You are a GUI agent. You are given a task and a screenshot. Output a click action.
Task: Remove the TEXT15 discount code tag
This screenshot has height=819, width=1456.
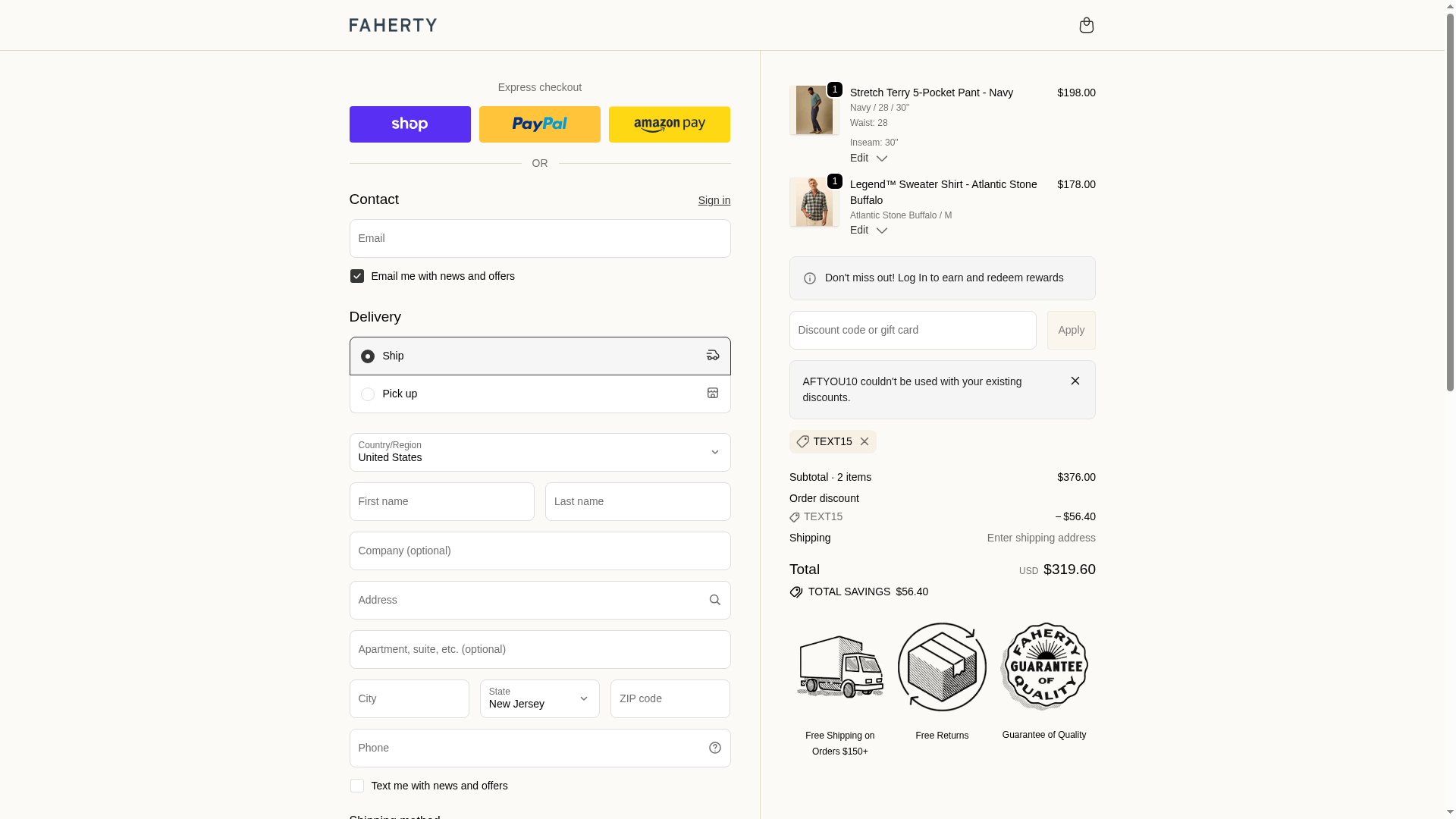[864, 441]
